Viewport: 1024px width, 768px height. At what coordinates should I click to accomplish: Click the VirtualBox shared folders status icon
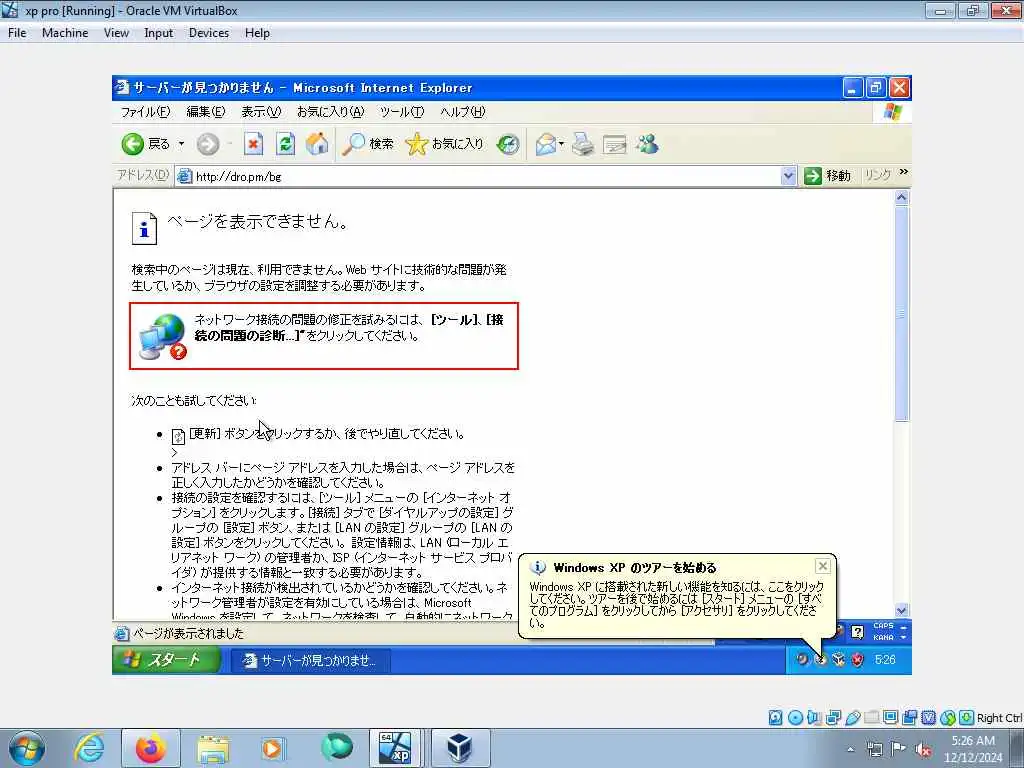pos(871,718)
